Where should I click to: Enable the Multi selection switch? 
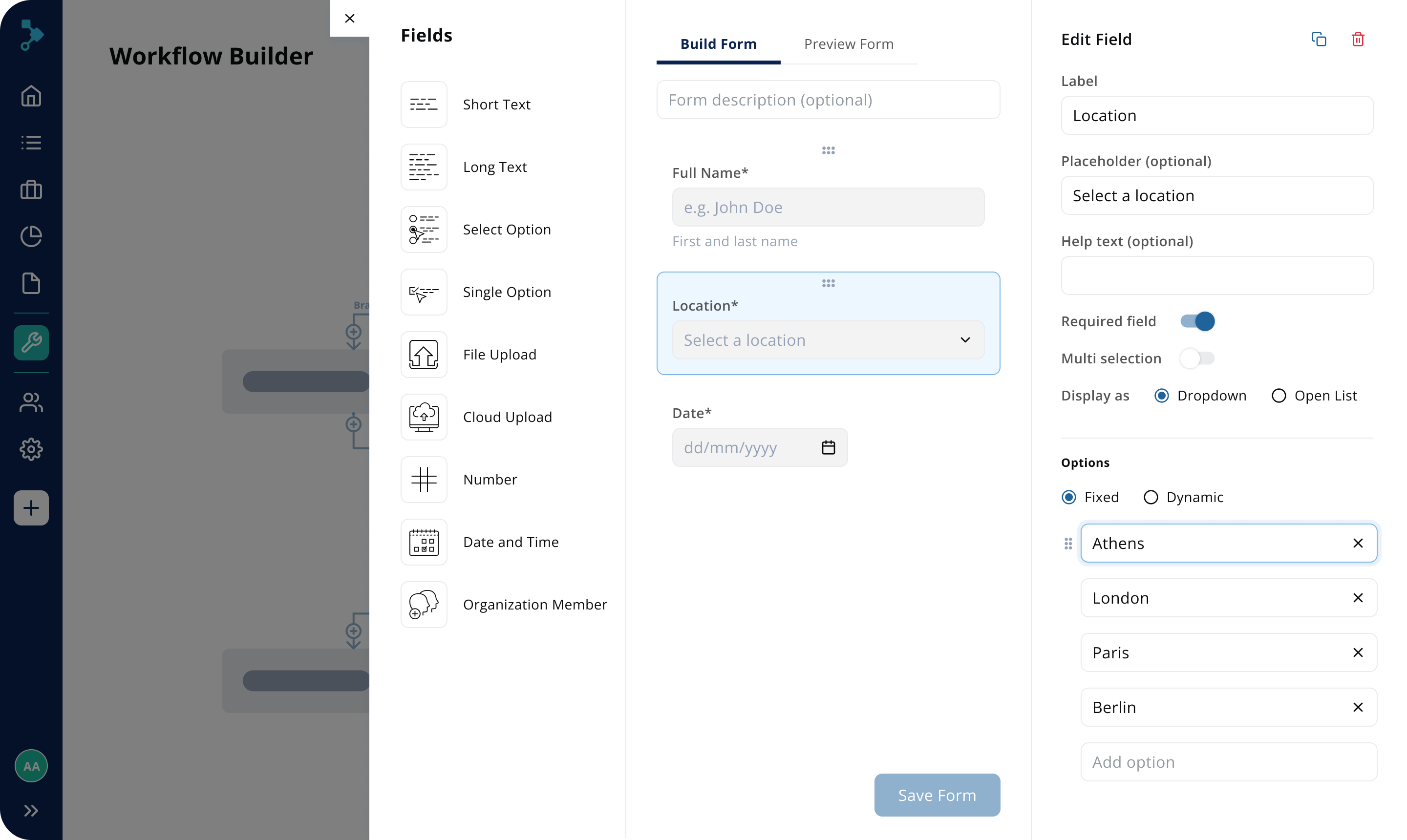point(1197,358)
